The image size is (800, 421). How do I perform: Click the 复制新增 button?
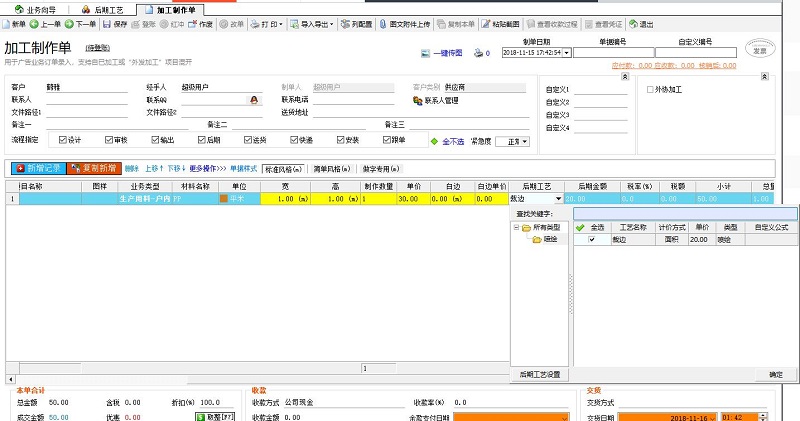point(94,168)
